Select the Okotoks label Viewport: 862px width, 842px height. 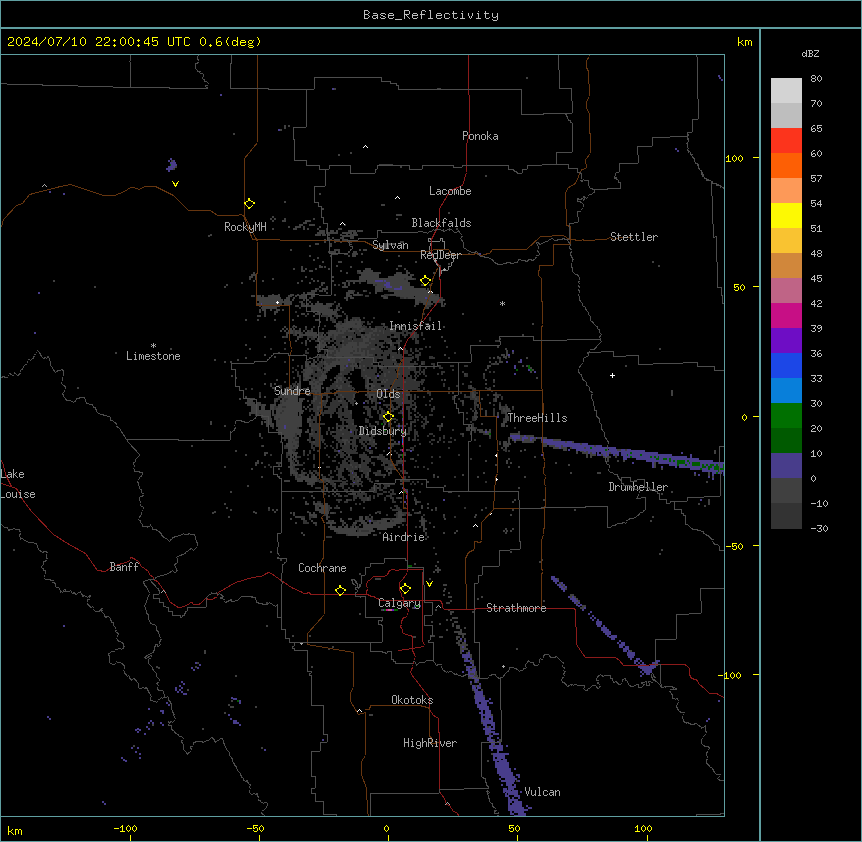[412, 700]
